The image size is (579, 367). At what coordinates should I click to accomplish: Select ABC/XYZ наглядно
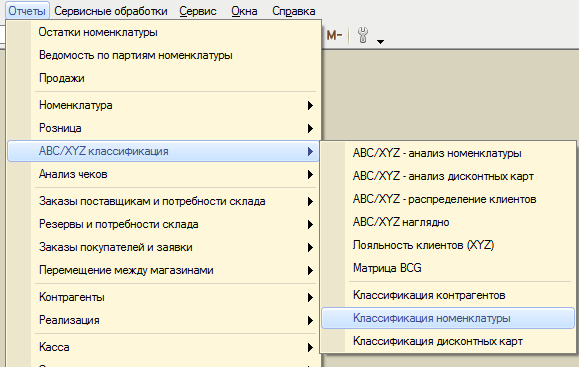click(x=448, y=222)
